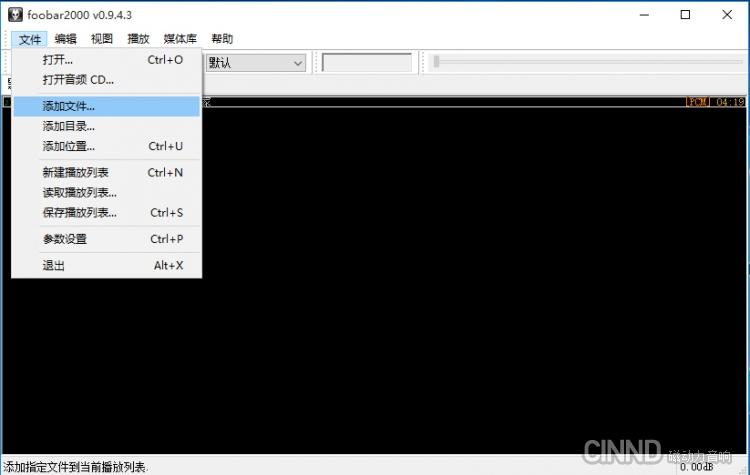
Task: Select 添加文件... menu item
Action: click(107, 106)
